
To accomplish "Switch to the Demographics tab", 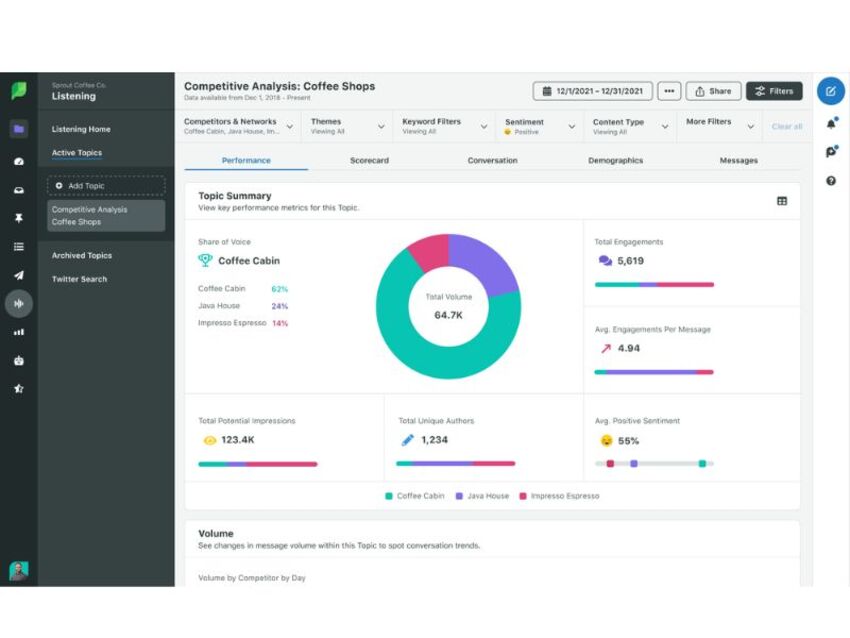I will [x=615, y=160].
